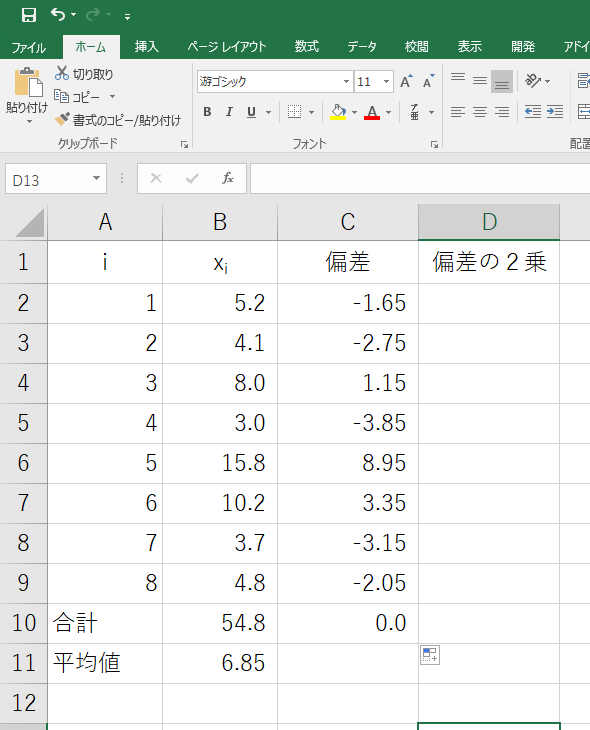
Task: Open the font size 11 dropdown
Action: coord(386,81)
